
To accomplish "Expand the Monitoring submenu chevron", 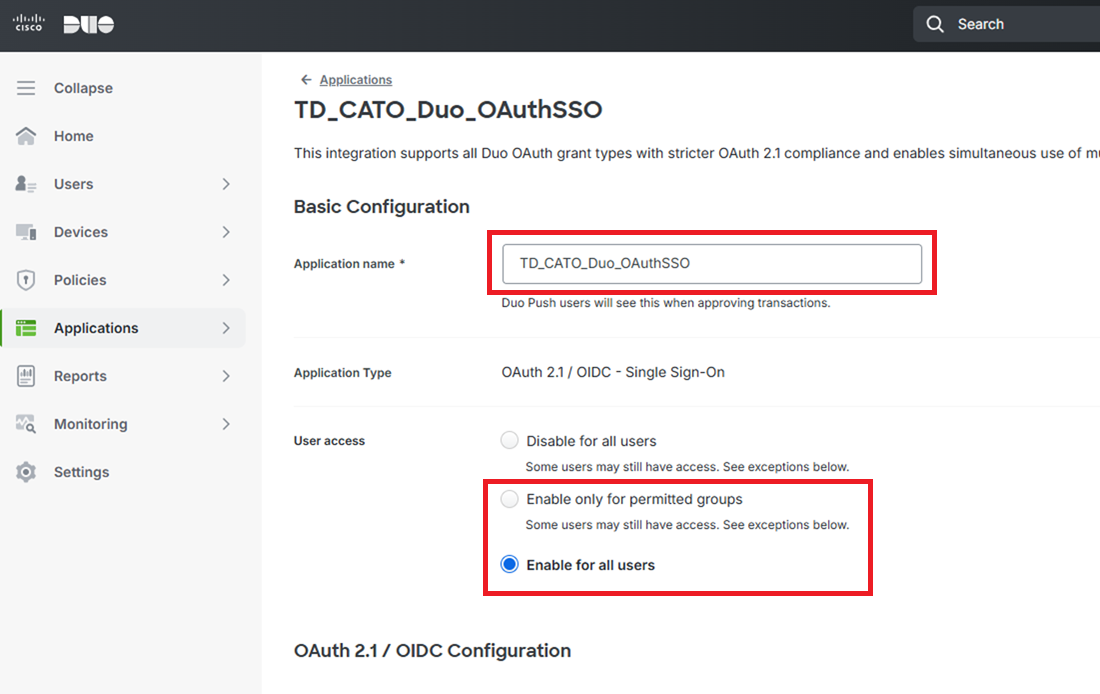I will (x=226, y=424).
